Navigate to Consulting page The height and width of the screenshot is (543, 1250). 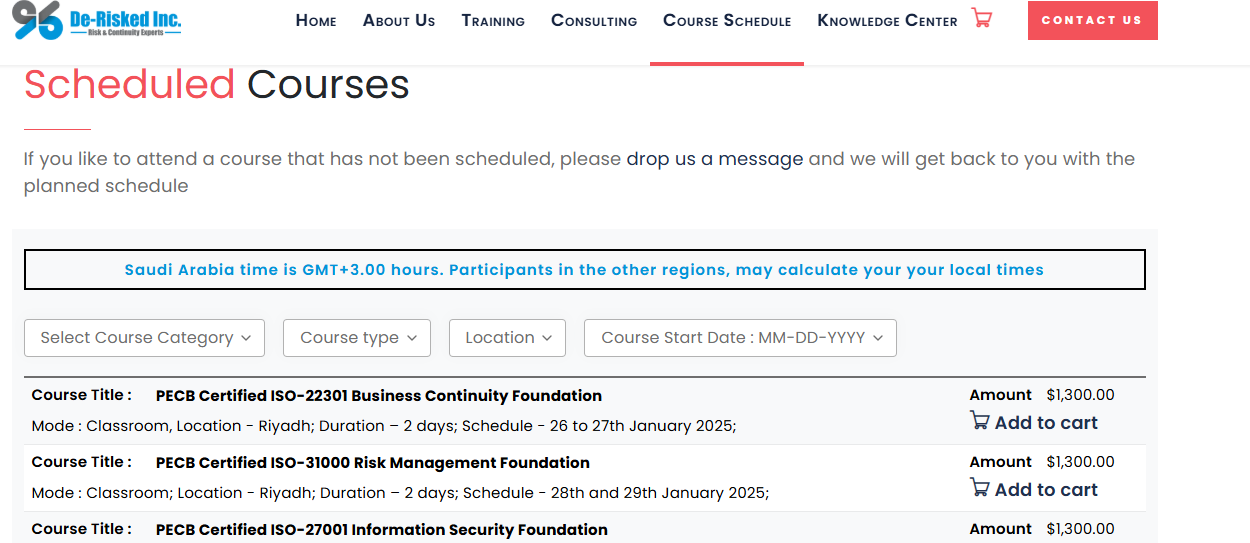click(594, 20)
